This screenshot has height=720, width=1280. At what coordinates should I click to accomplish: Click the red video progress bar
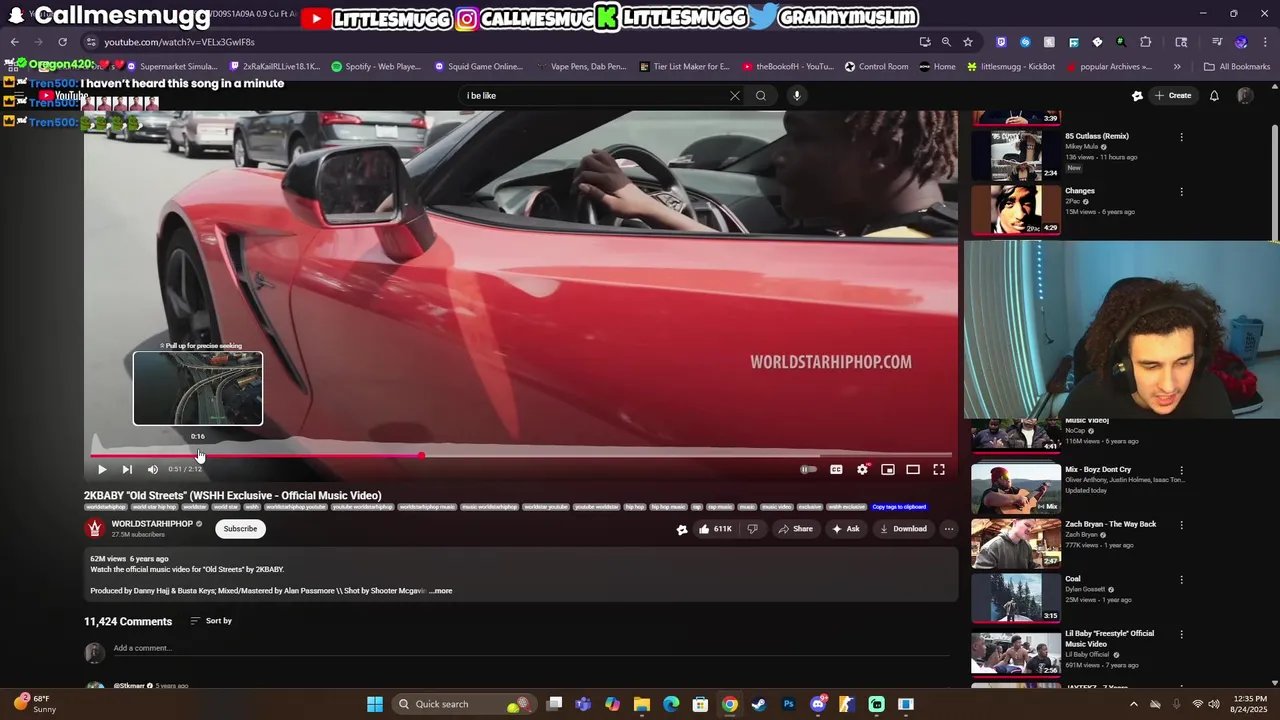coord(256,456)
